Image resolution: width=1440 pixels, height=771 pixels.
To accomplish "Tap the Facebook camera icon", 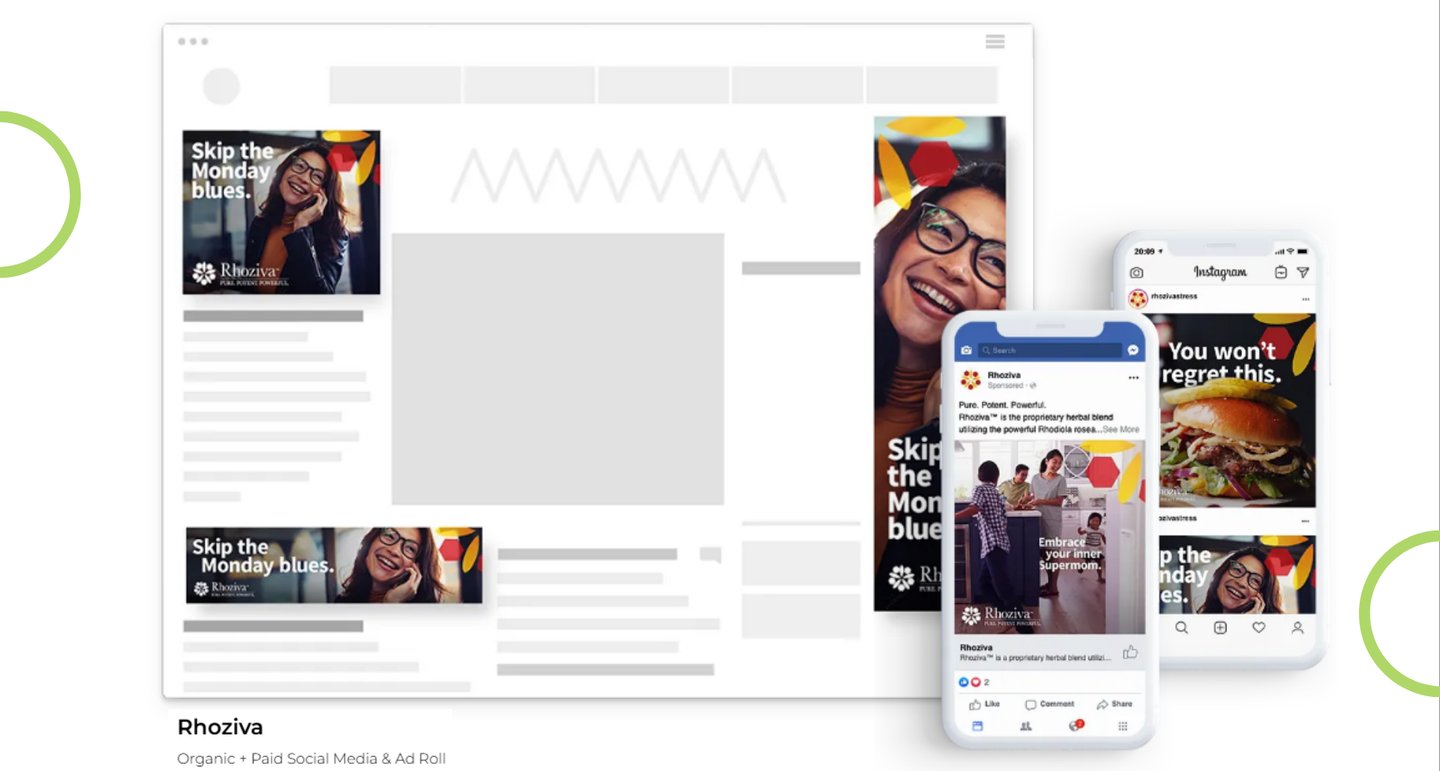I will tap(966, 351).
